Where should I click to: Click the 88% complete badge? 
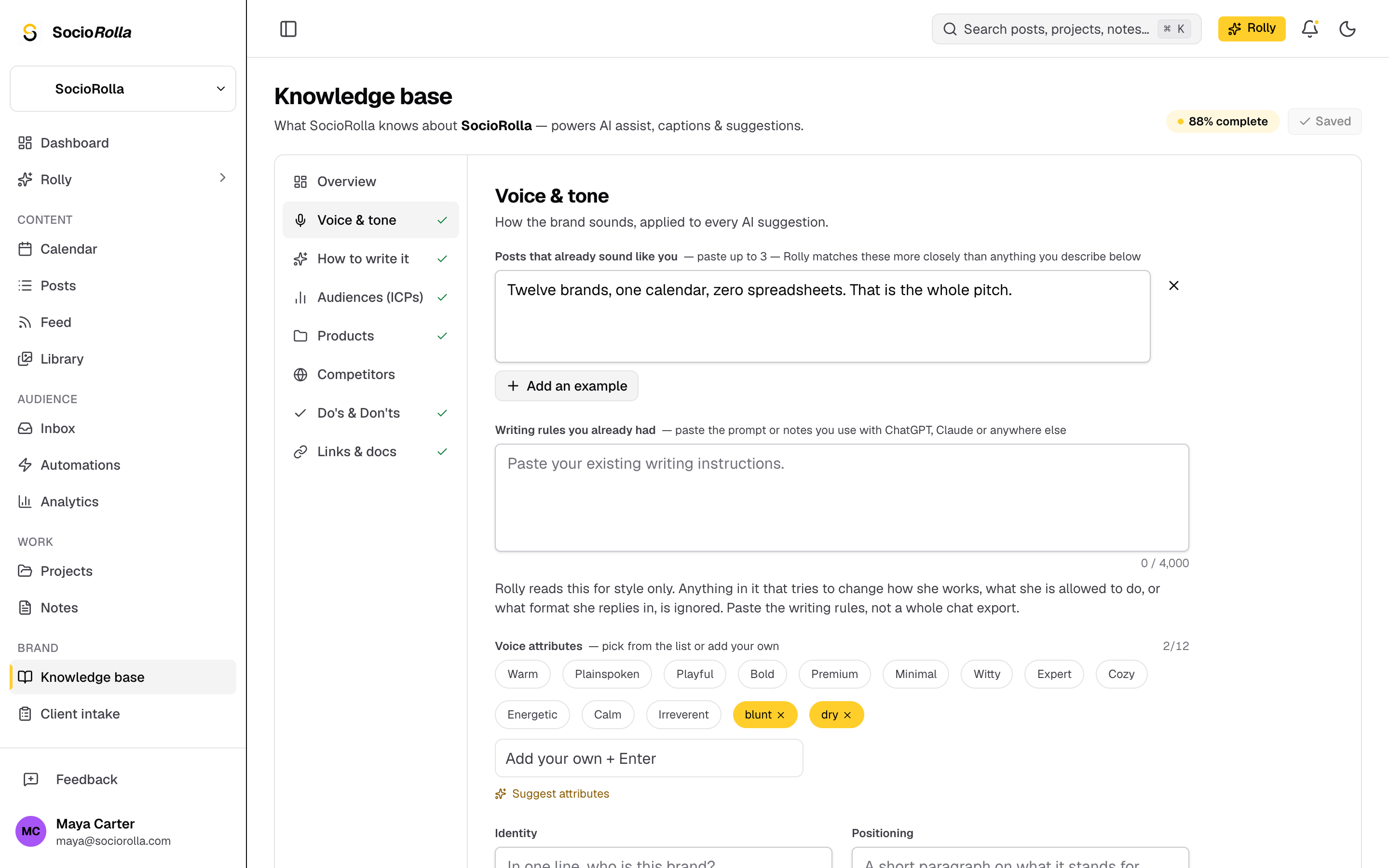click(1223, 122)
